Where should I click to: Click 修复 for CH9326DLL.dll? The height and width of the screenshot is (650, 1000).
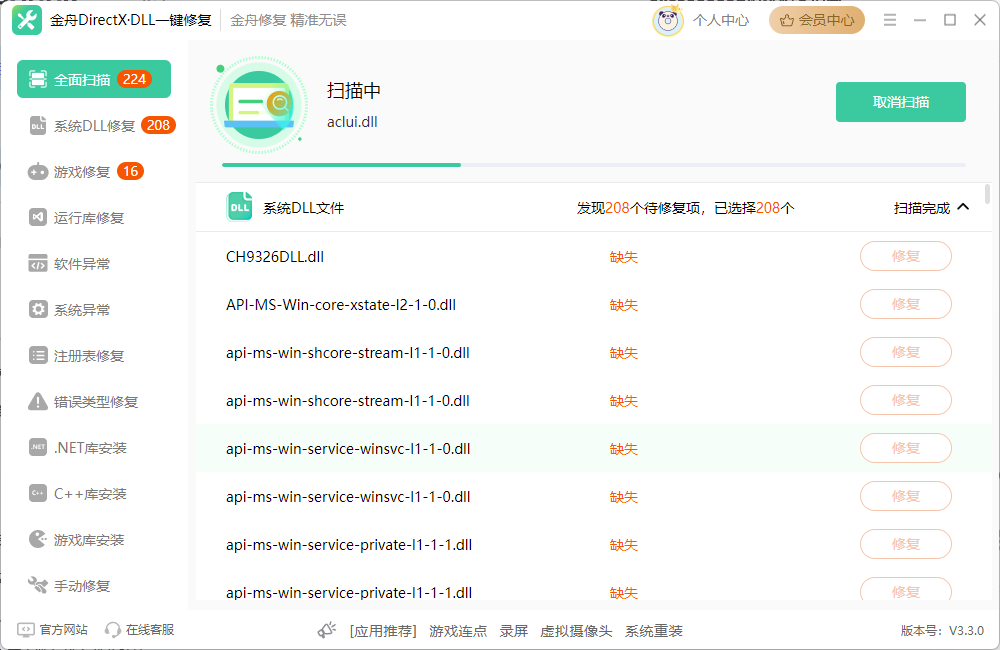click(906, 256)
